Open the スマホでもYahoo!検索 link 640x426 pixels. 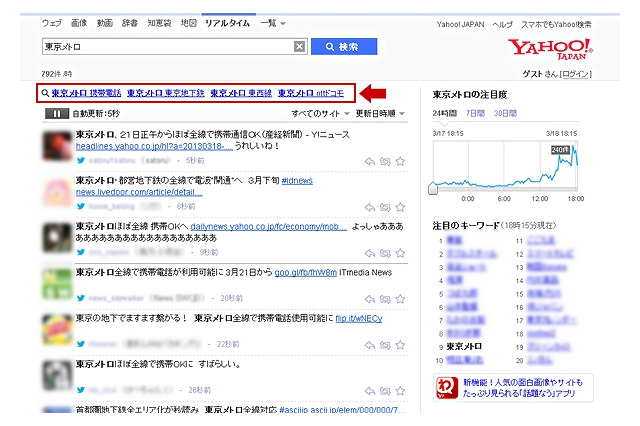click(x=556, y=24)
